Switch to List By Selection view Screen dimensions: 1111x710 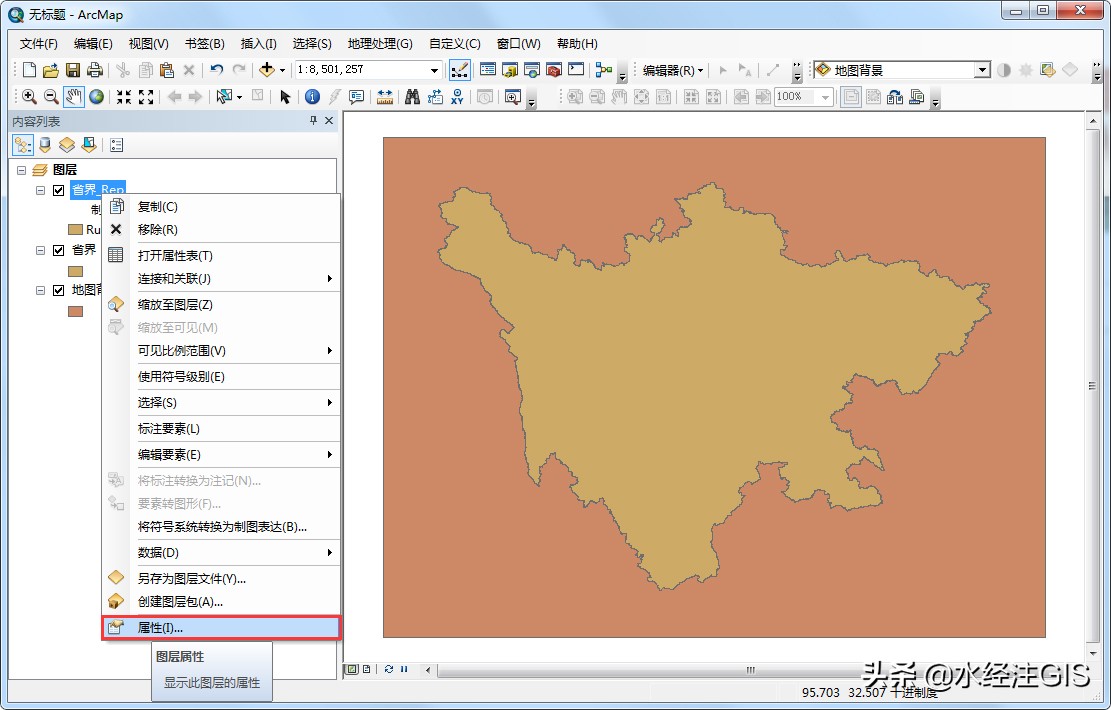89,145
